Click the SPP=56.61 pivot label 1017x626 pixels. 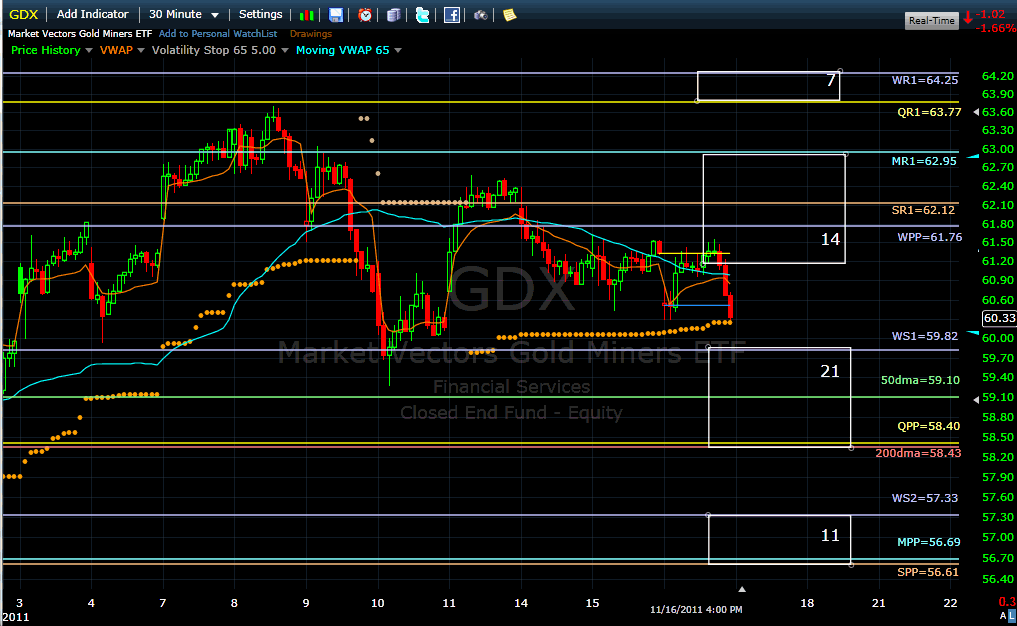pos(927,572)
